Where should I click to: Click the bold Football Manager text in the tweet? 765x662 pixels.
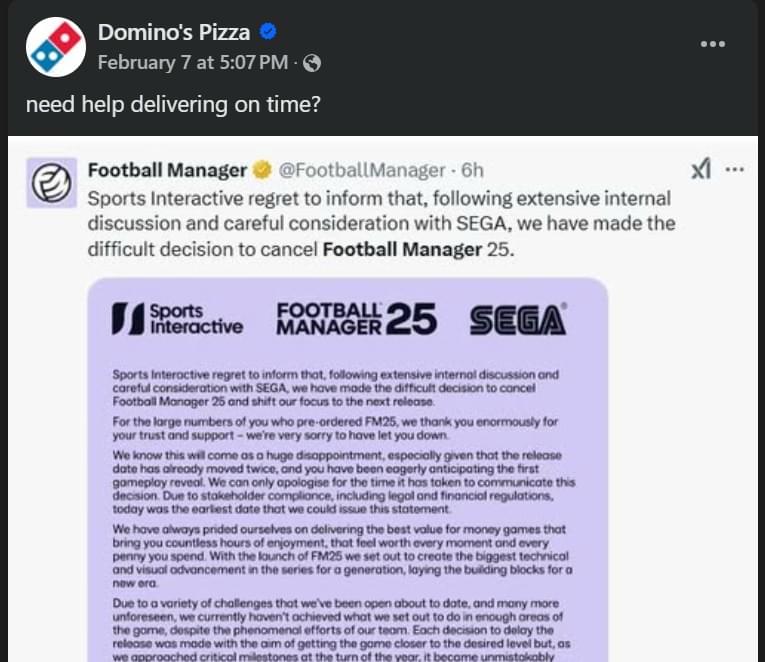coord(403,249)
